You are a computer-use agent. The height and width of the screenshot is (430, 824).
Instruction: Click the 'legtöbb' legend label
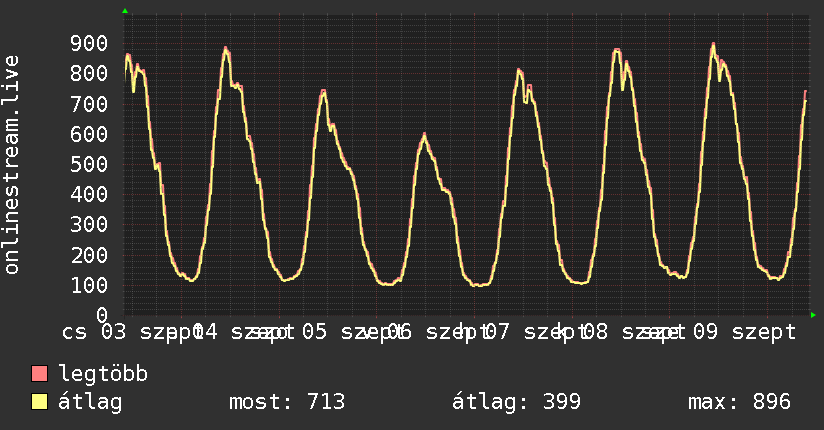(103, 374)
